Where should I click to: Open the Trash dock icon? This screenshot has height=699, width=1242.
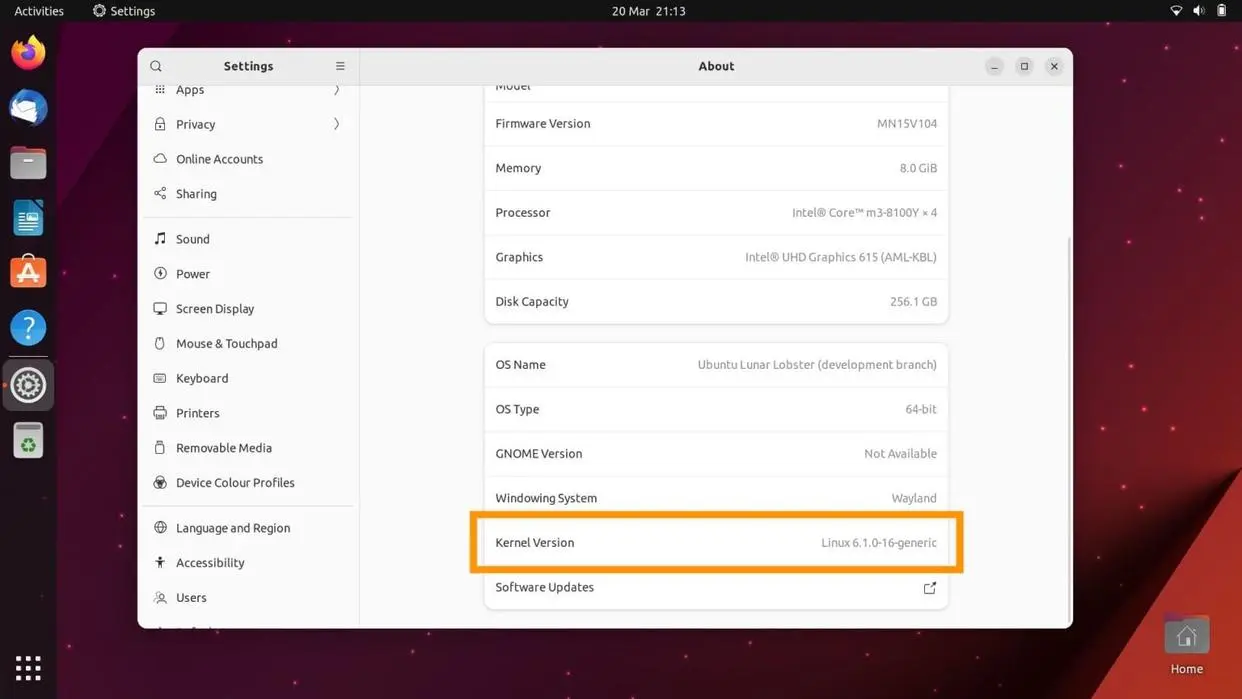(28, 440)
